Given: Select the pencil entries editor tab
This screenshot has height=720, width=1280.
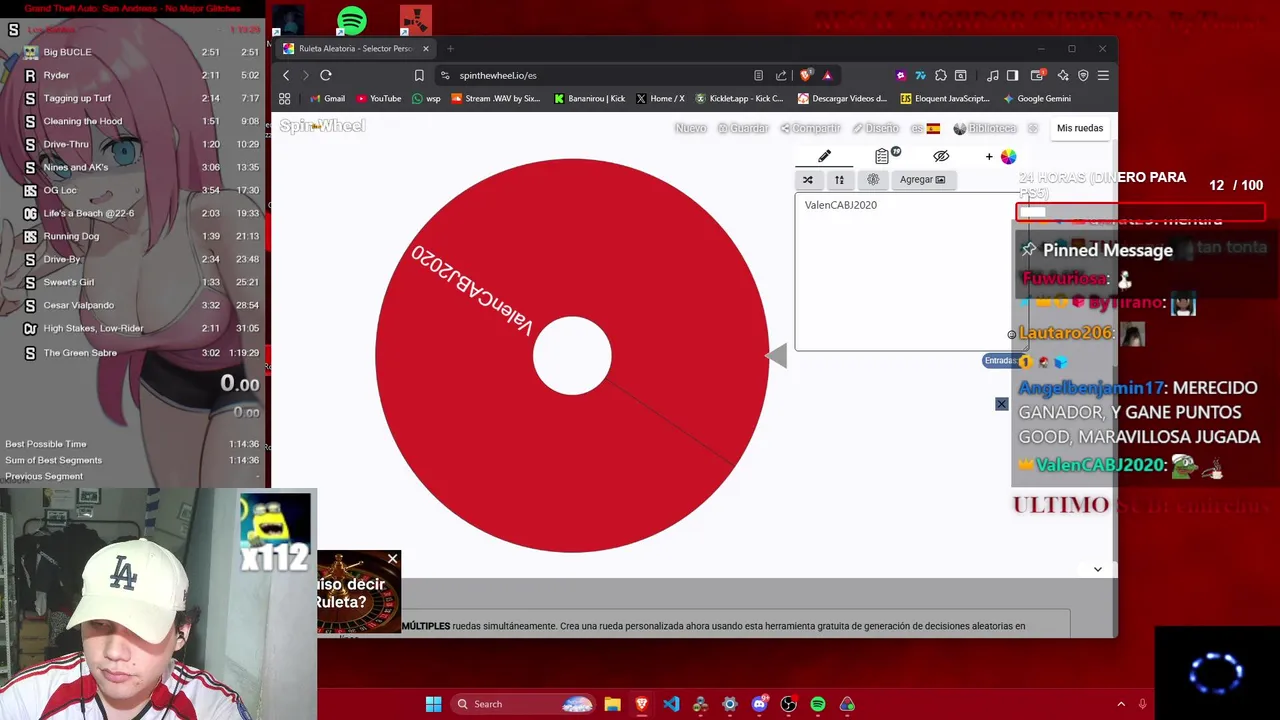Looking at the screenshot, I should click(x=824, y=156).
